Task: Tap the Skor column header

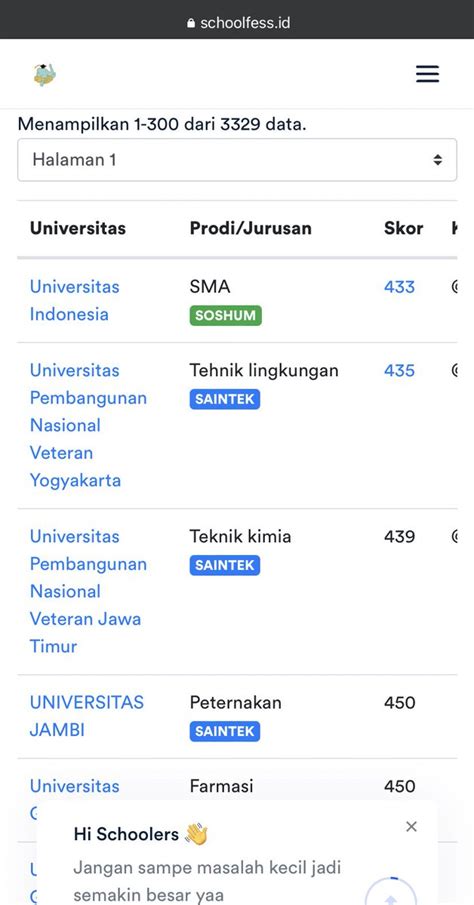Action: [404, 228]
